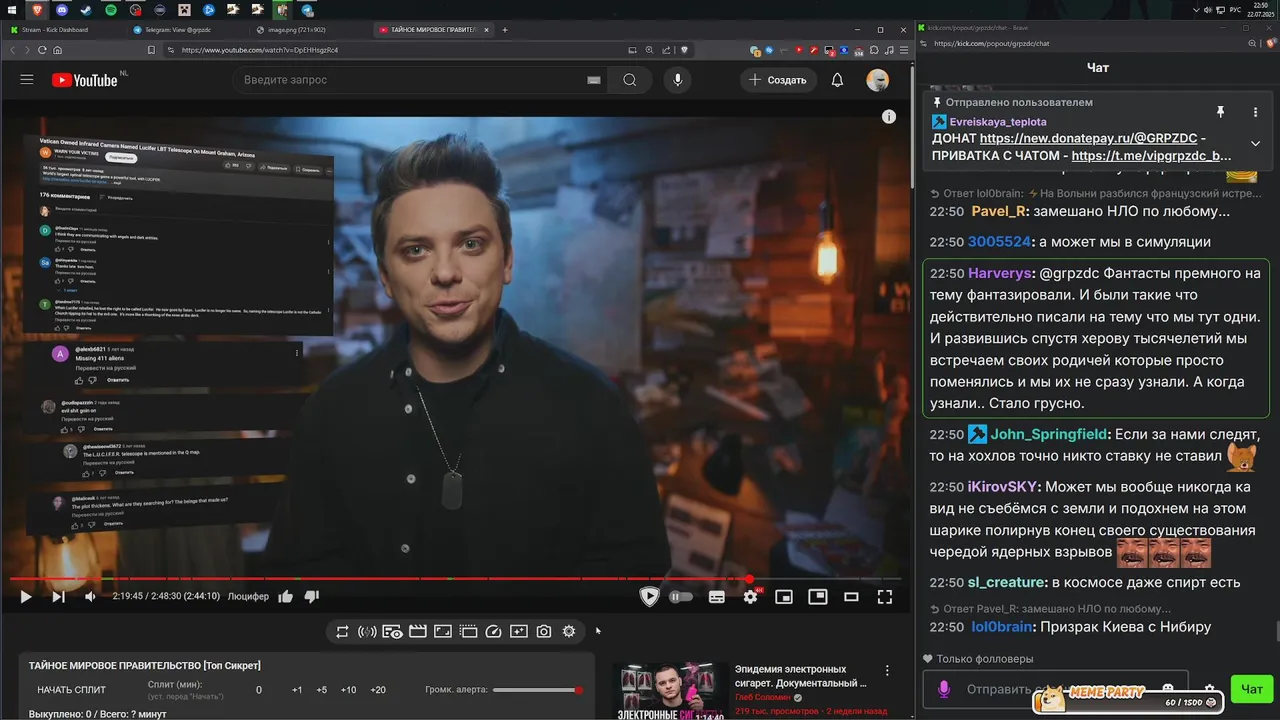The height and width of the screenshot is (720, 1280).
Task: Open the YouTube account avatar menu
Action: point(877,80)
